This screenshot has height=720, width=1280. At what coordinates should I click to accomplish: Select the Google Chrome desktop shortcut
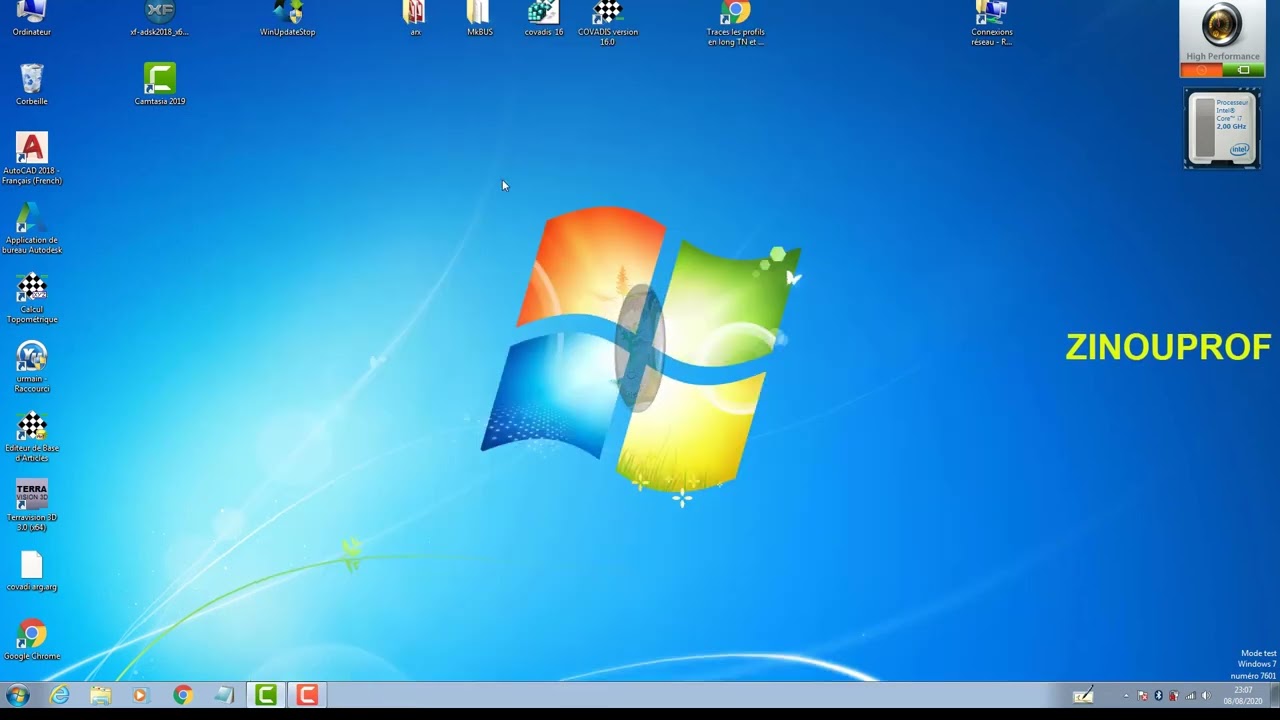coord(32,641)
